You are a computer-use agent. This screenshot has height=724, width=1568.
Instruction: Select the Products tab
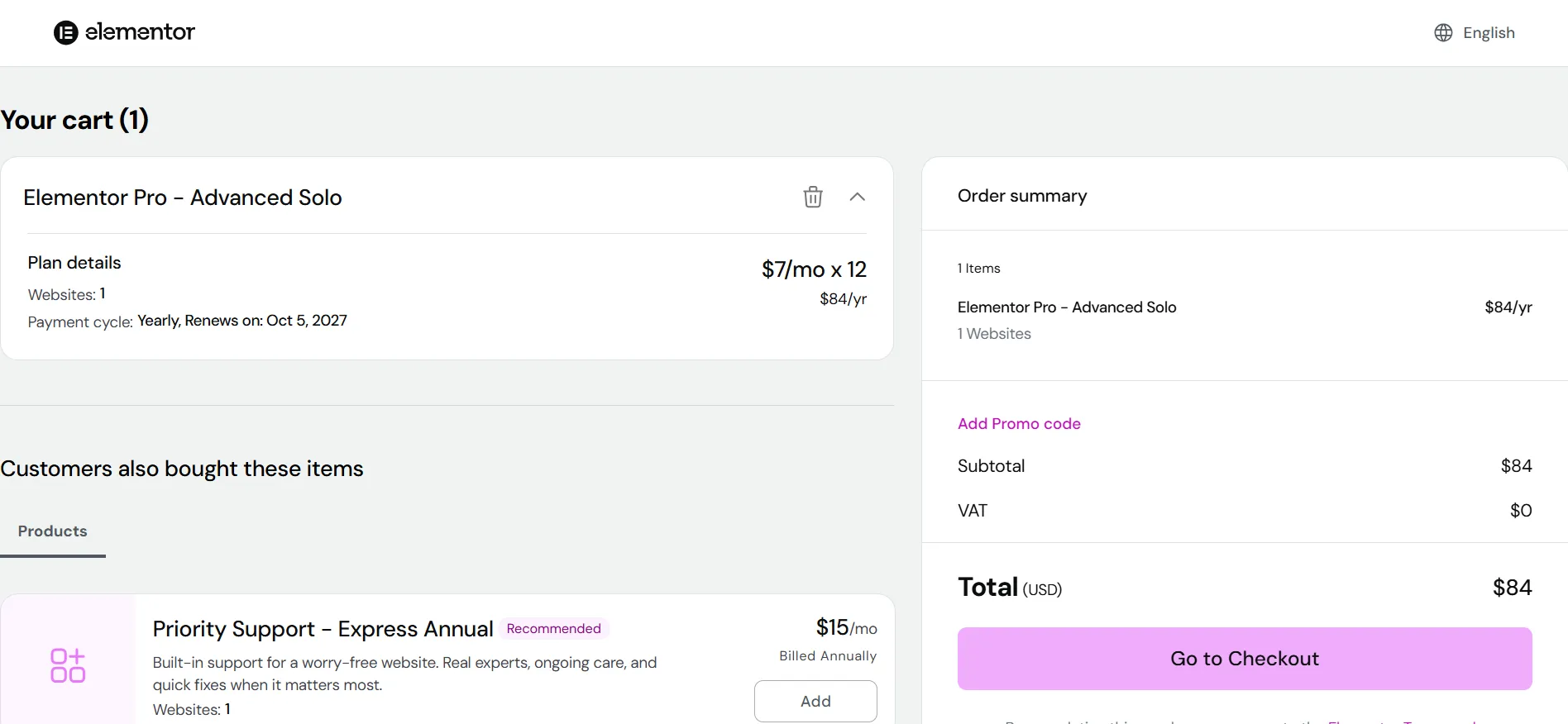53,531
